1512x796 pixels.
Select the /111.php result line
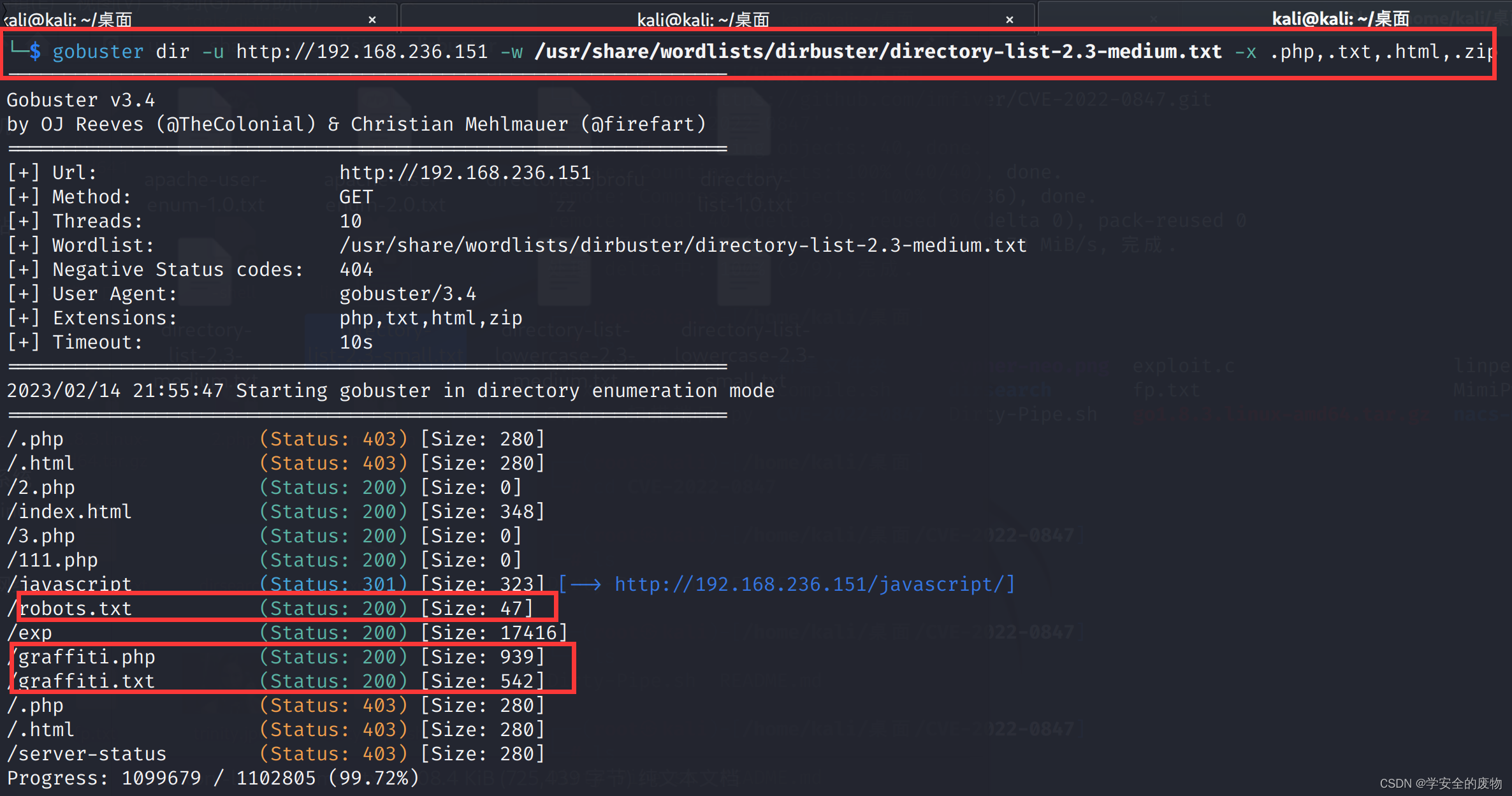(x=265, y=560)
